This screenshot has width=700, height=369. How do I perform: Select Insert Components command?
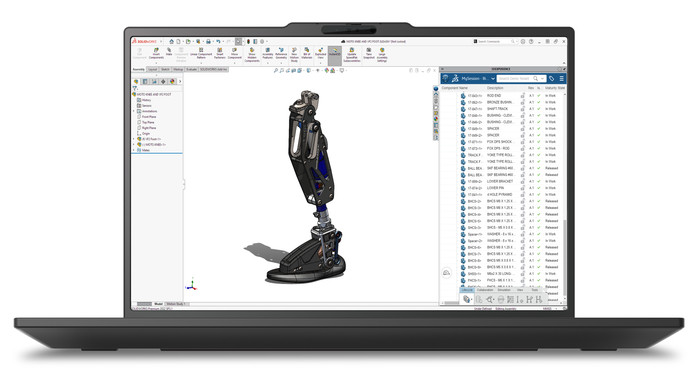click(156, 54)
